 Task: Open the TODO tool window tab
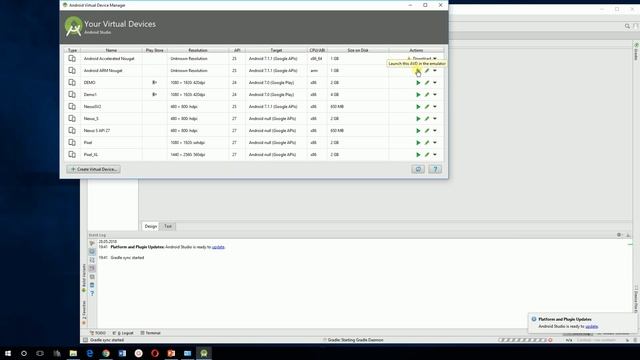click(98, 333)
